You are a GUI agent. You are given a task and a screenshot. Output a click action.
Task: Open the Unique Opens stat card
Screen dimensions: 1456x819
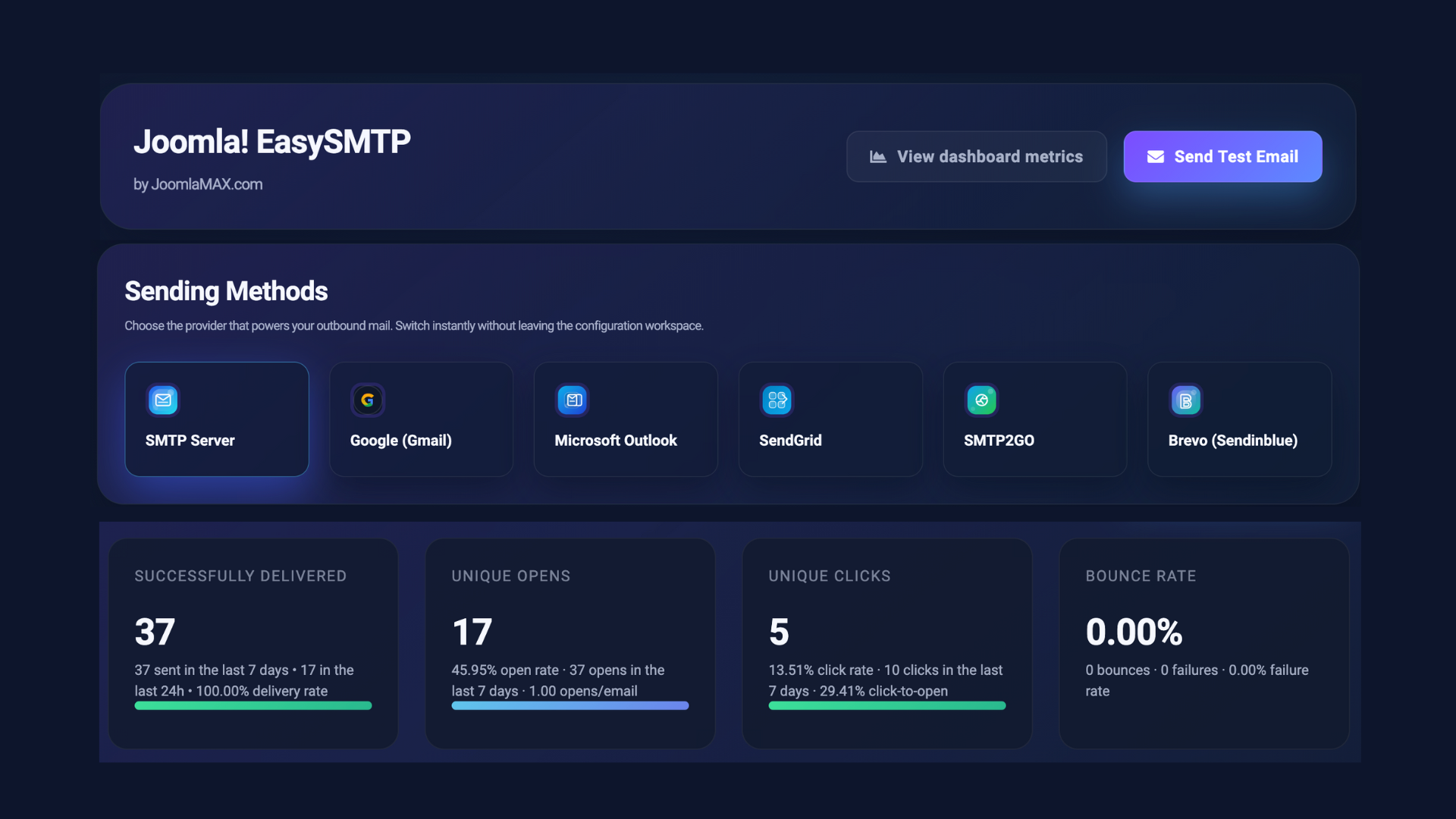point(570,642)
